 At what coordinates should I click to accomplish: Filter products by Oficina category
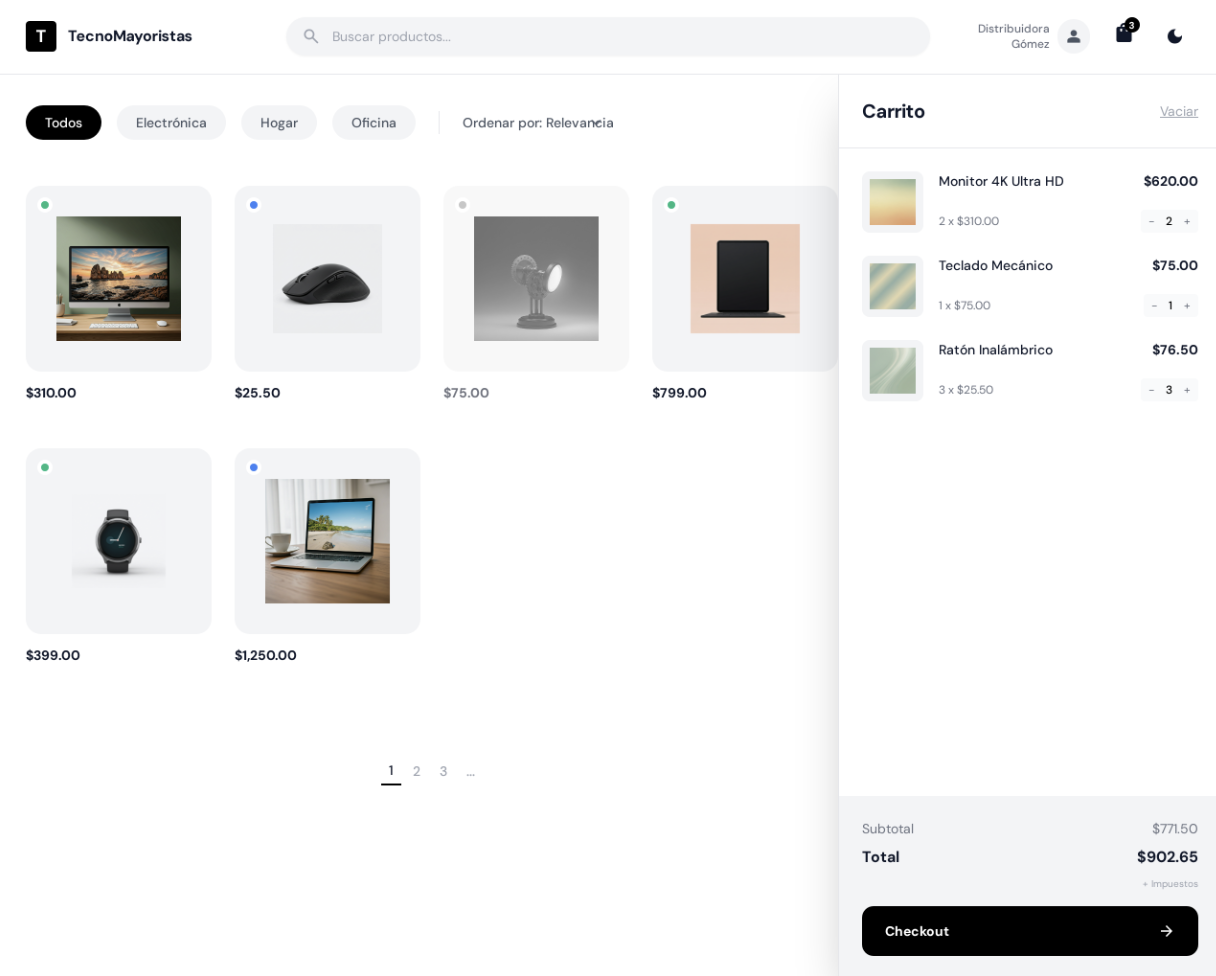tap(373, 123)
